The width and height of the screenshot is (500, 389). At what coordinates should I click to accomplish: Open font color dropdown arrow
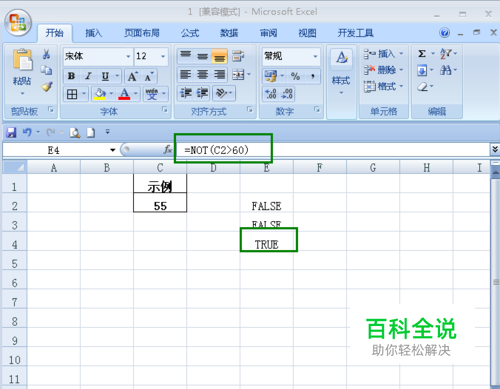[136, 94]
